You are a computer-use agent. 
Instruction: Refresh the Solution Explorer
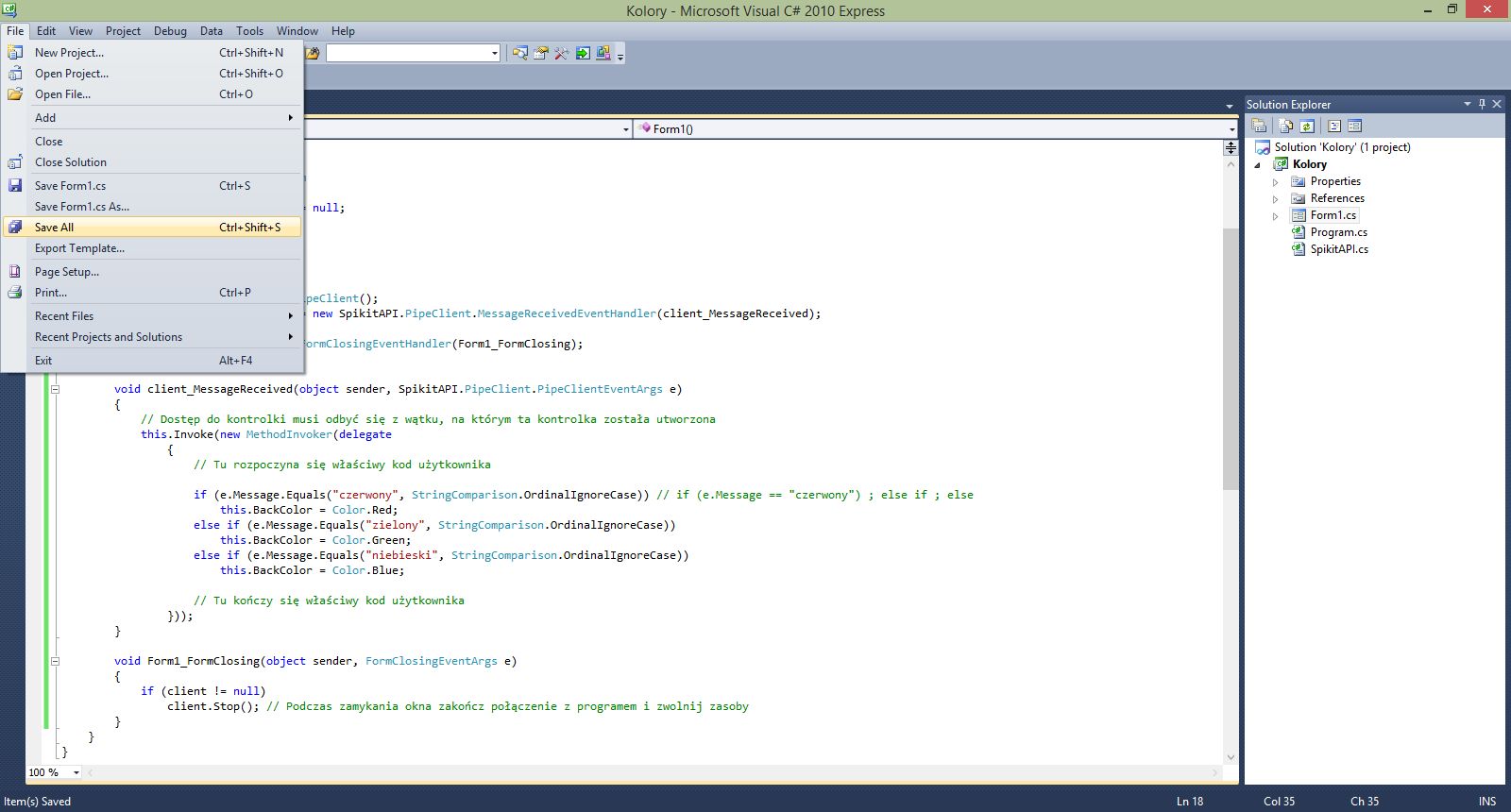click(x=1307, y=126)
